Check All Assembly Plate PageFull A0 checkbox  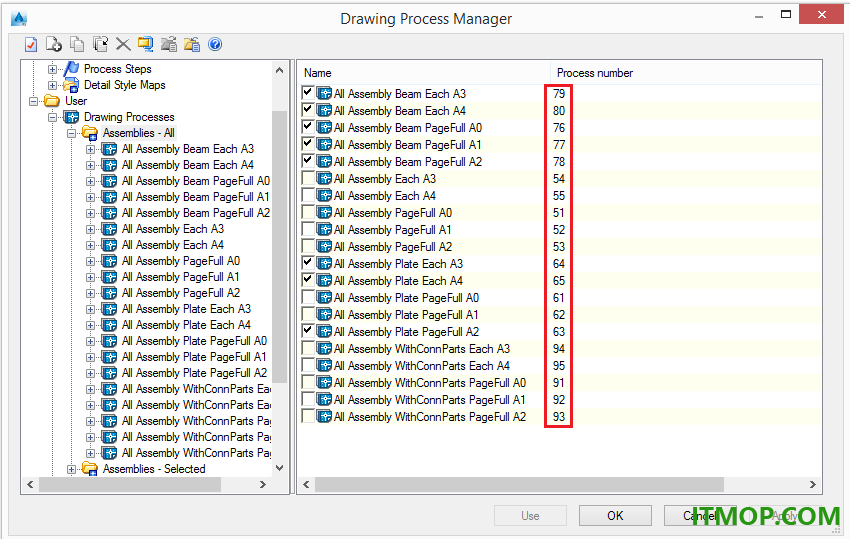pos(308,297)
